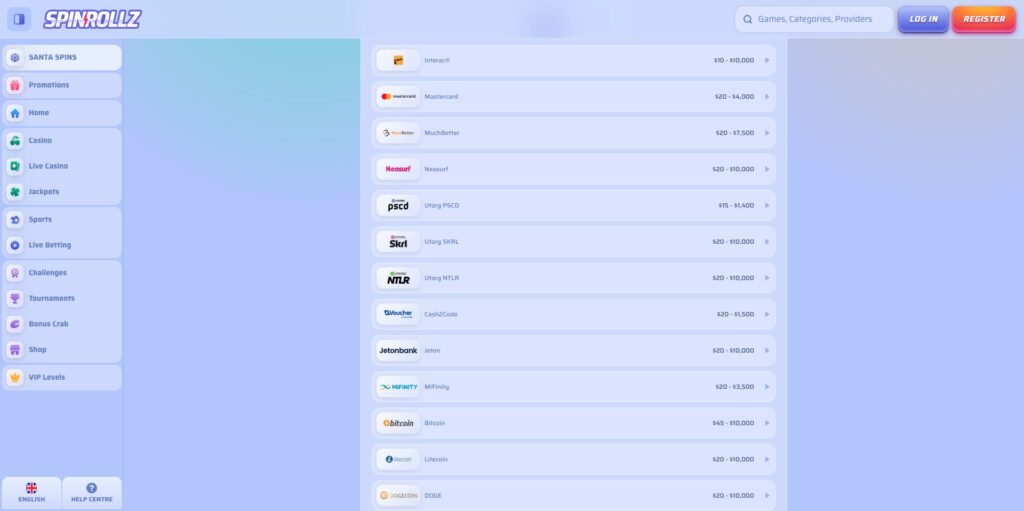
Task: Click the Bonus Crab icon
Action: [x=15, y=324]
